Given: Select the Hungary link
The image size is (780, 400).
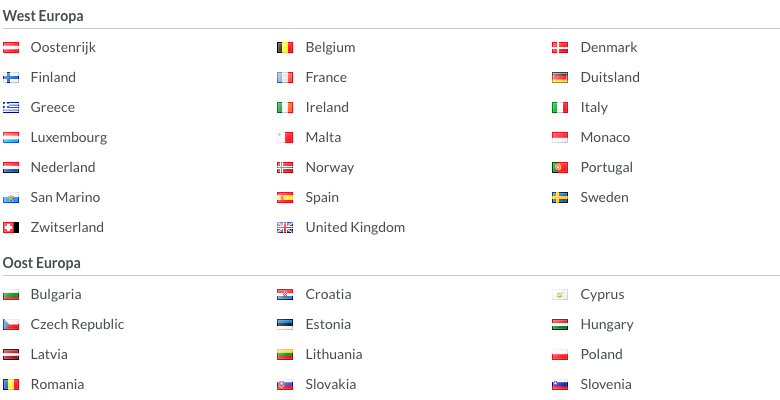Looking at the screenshot, I should [607, 324].
